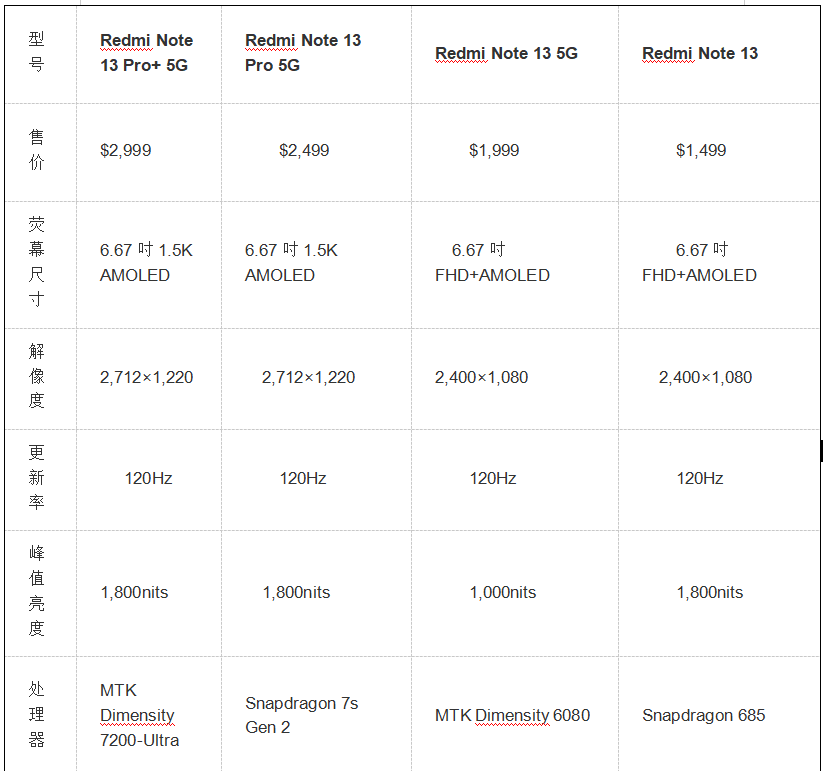The height and width of the screenshot is (771, 825).
Task: Select the 荧幕尺寸 row header
Action: tap(37, 261)
